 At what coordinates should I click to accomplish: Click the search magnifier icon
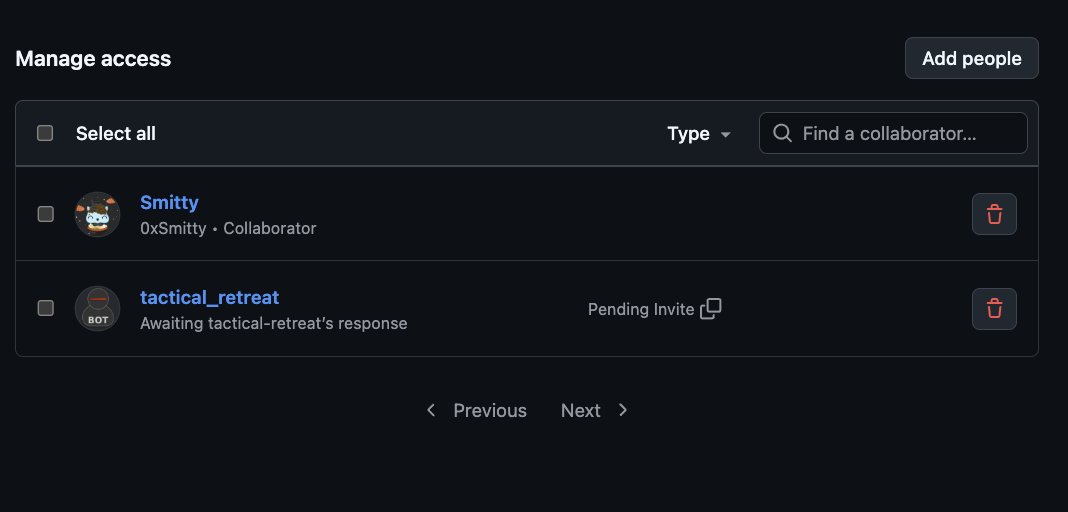783,133
